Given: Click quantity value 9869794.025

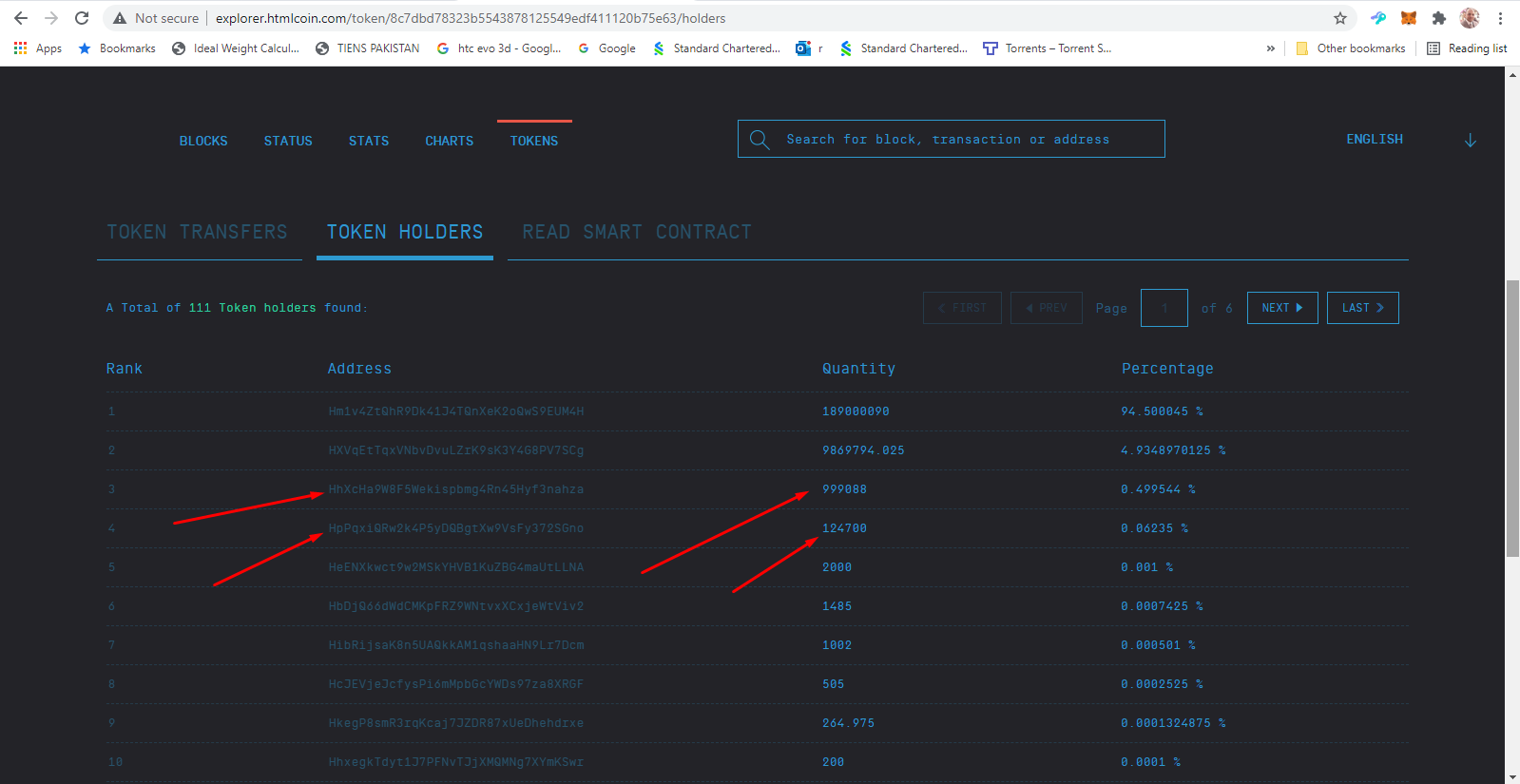Looking at the screenshot, I should (863, 450).
